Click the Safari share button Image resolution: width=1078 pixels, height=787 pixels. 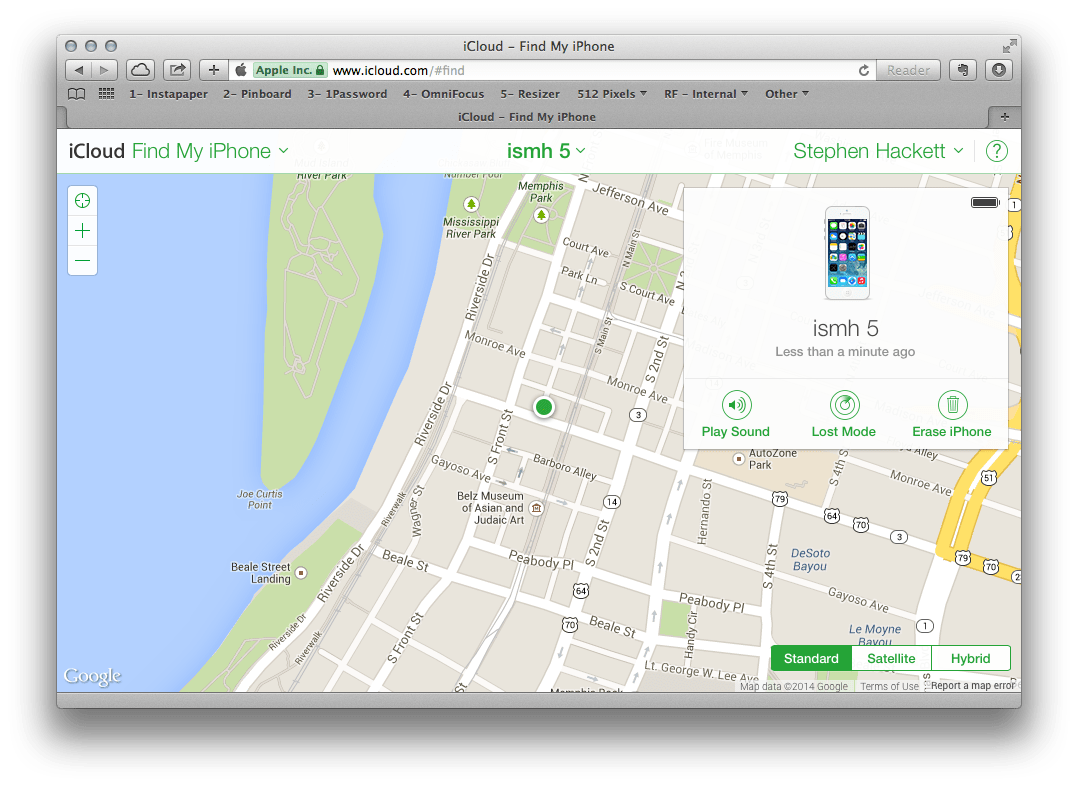click(x=176, y=70)
